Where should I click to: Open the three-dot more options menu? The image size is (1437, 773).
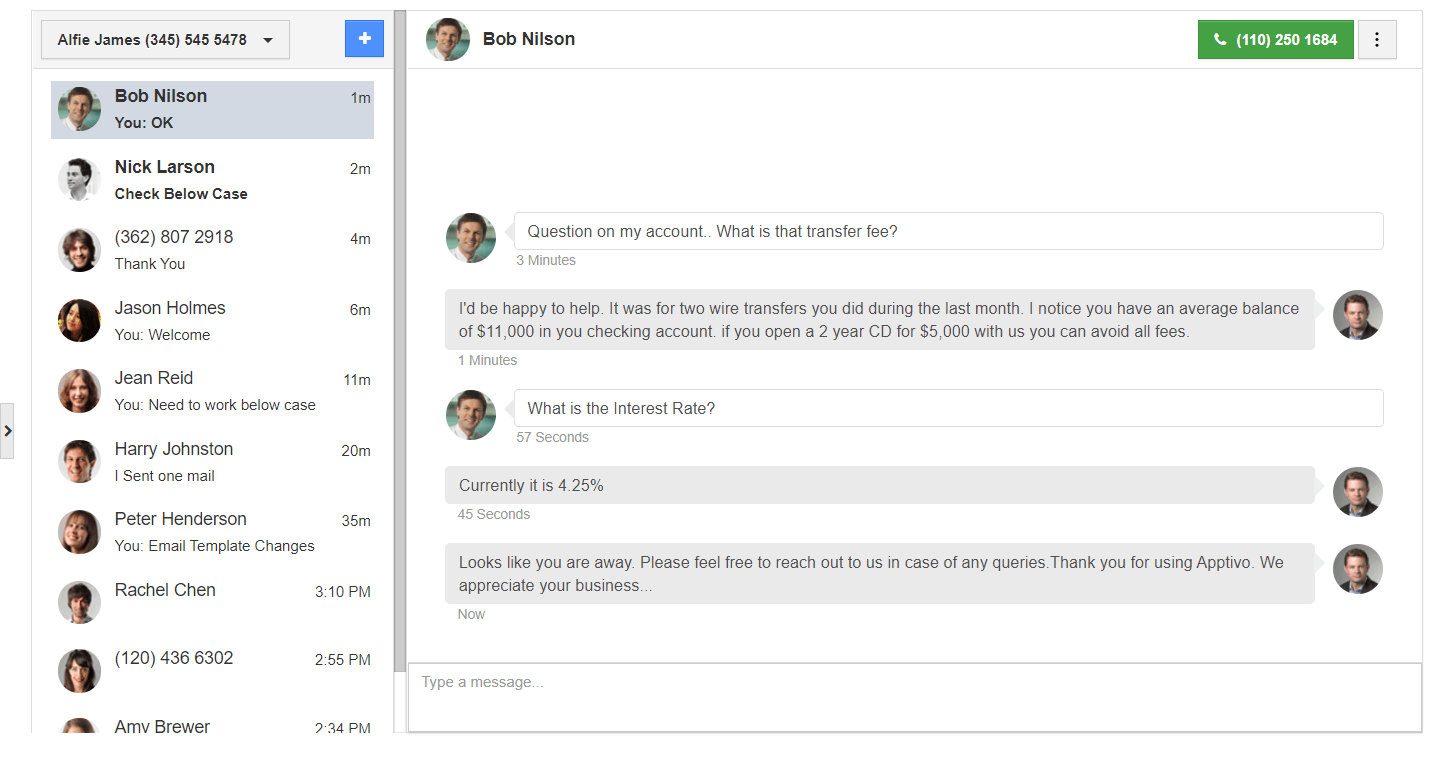pos(1377,40)
